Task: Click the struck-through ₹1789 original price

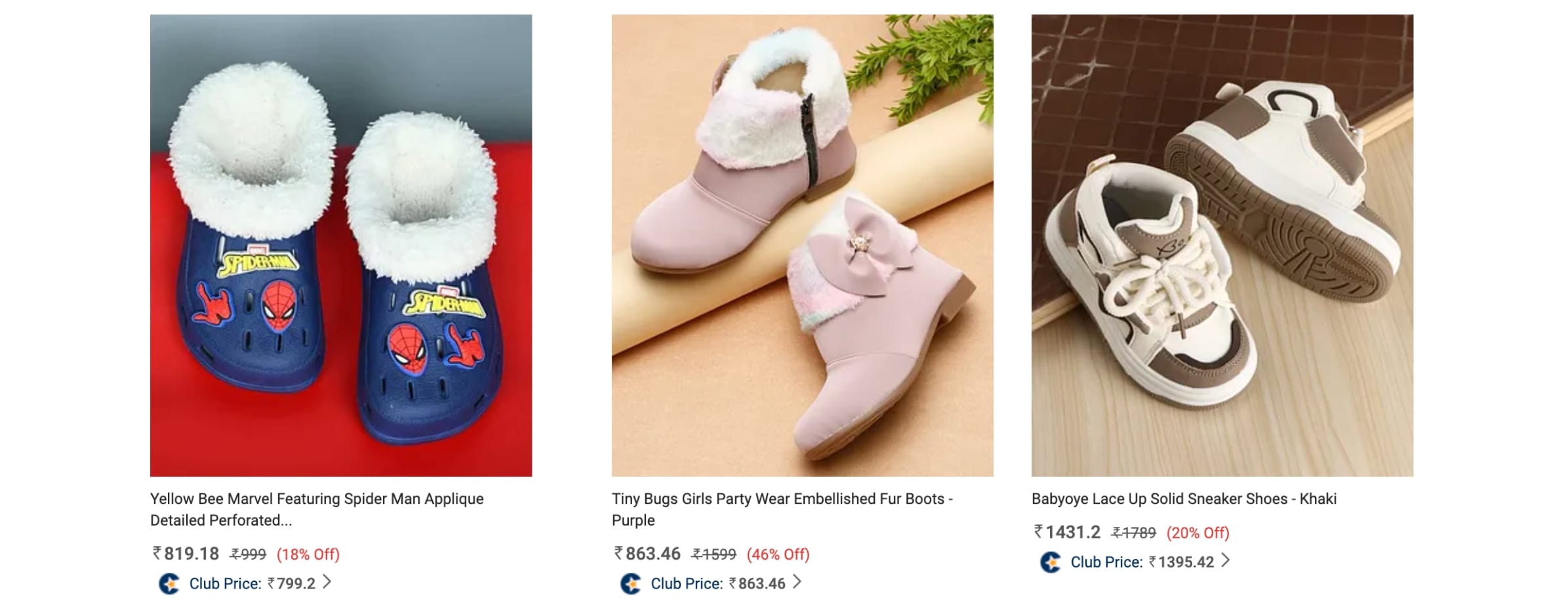Action: coord(1134,533)
